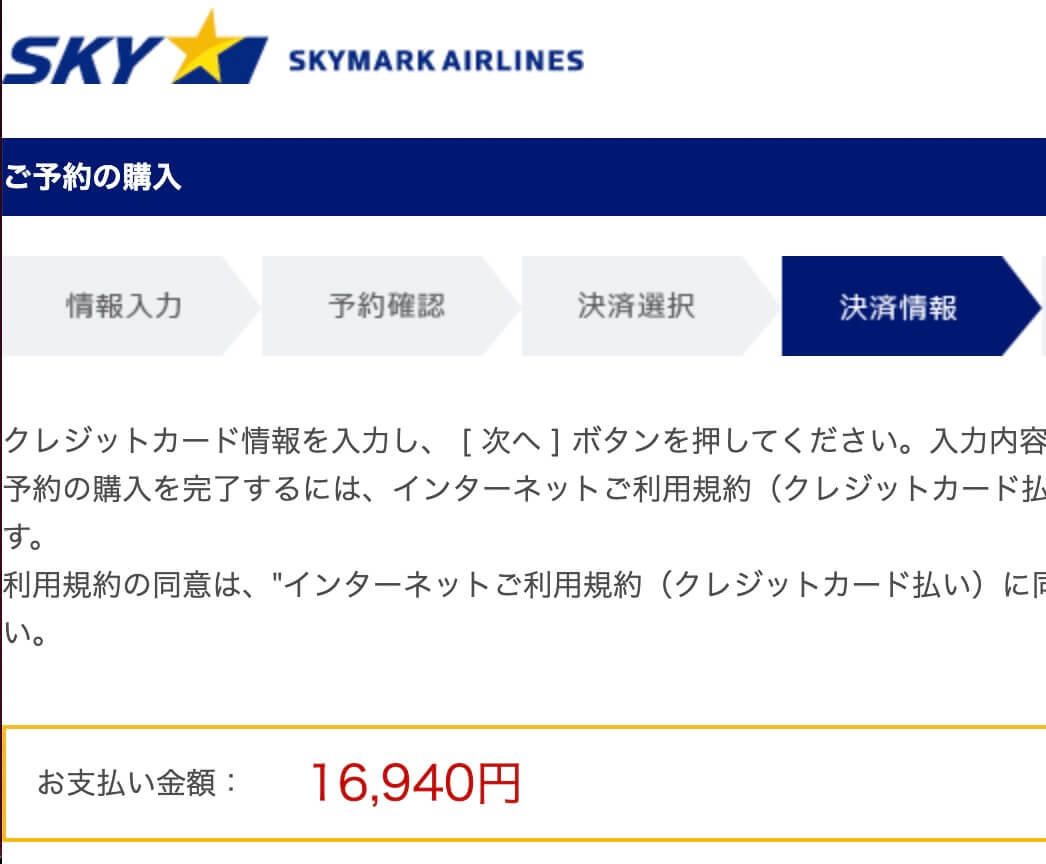Click インターネットご利用規約 in the second instruction line

click(x=568, y=491)
